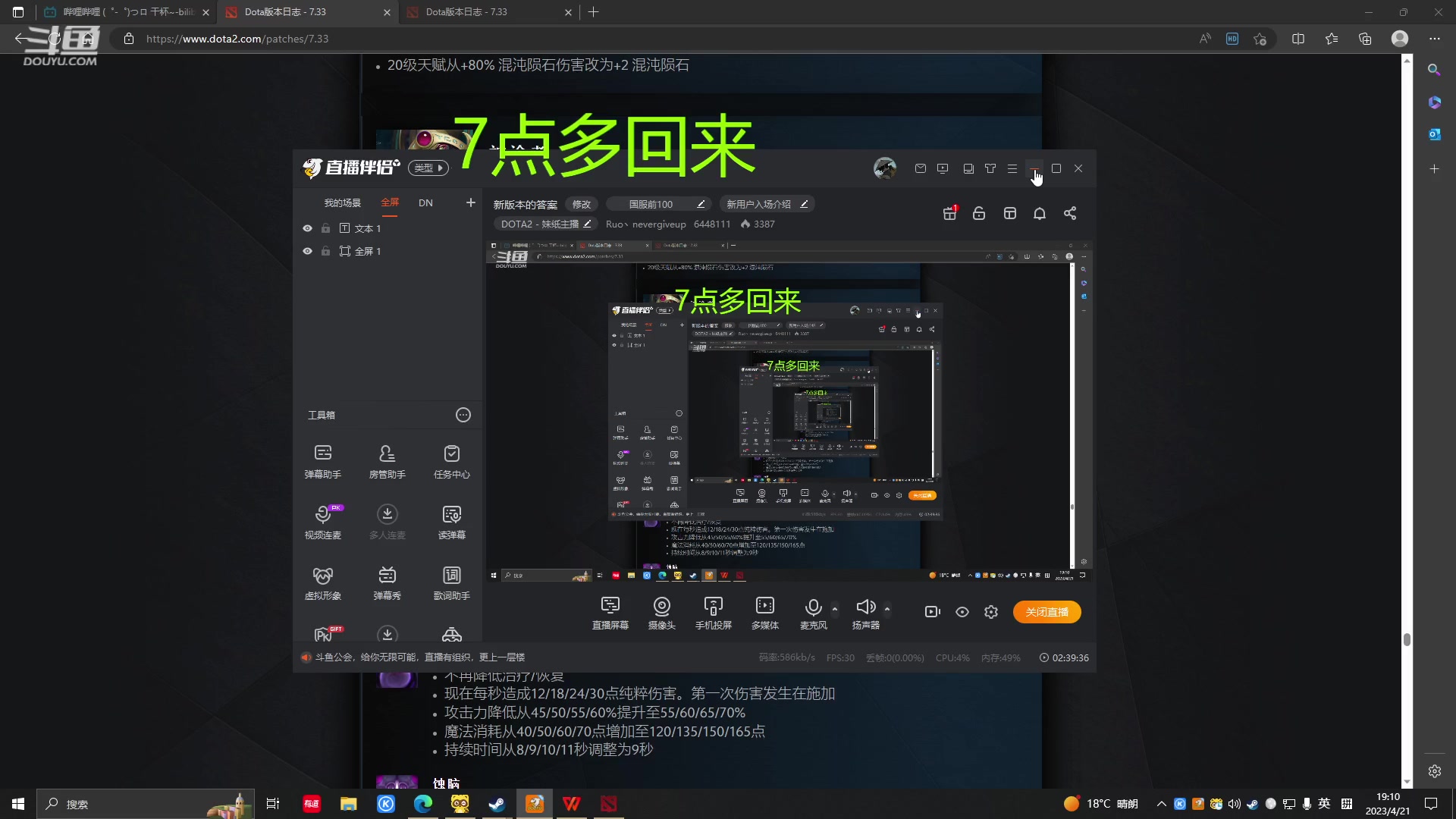This screenshot has width=1456, height=819.
Task: Add 直播屏幕 screen capture source
Action: point(610,613)
